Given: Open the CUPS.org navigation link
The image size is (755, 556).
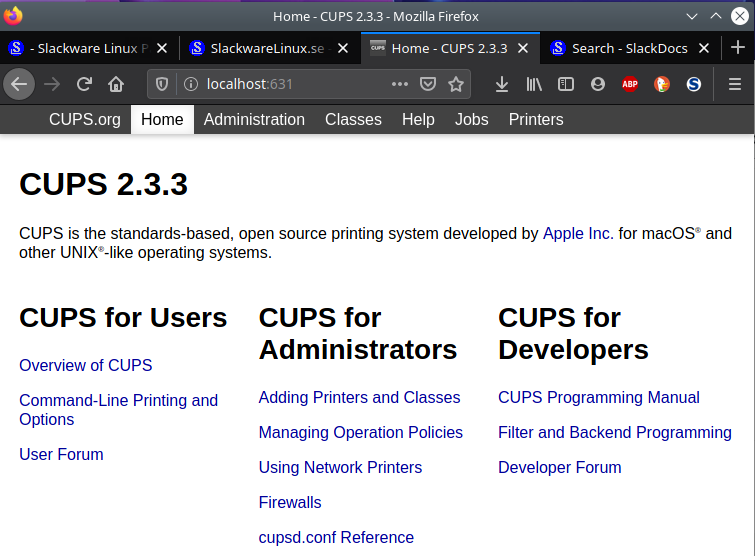Looking at the screenshot, I should (85, 119).
